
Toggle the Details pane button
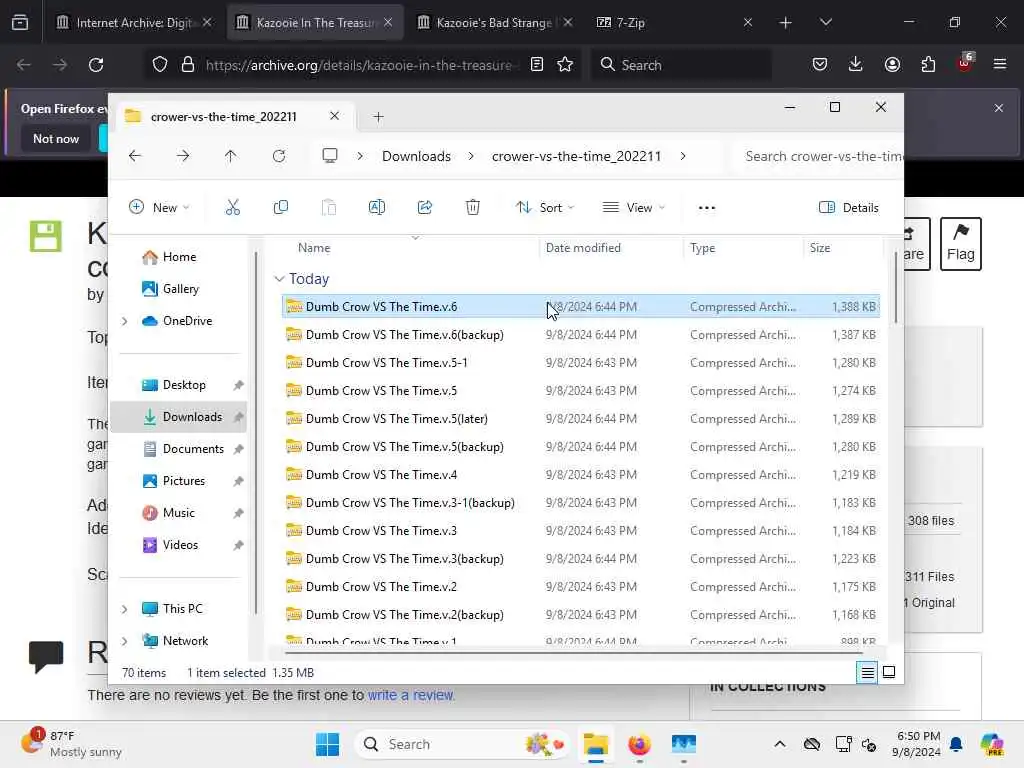click(848, 208)
